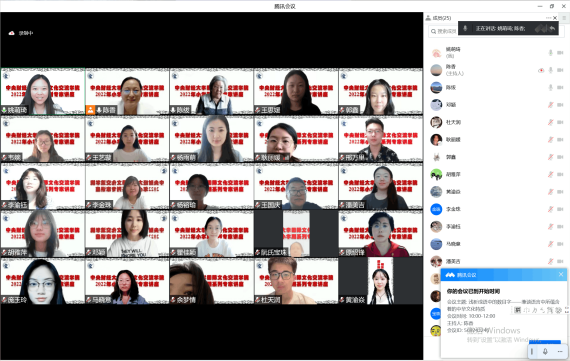Select 王国庆's video tile
The height and width of the screenshot is (361, 570).
pyautogui.click(x=296, y=186)
